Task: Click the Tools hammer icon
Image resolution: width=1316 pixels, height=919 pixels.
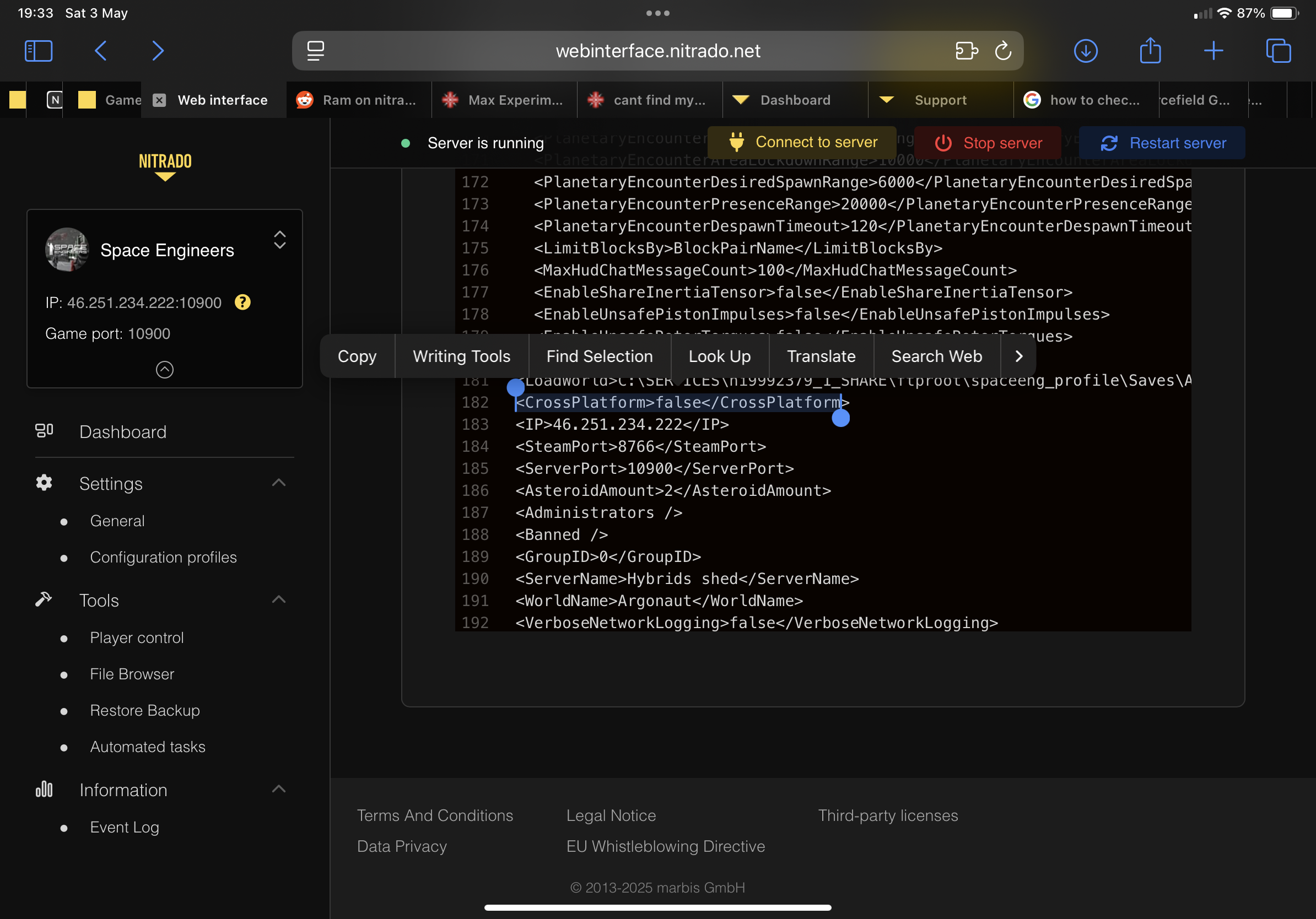Action: click(x=44, y=599)
